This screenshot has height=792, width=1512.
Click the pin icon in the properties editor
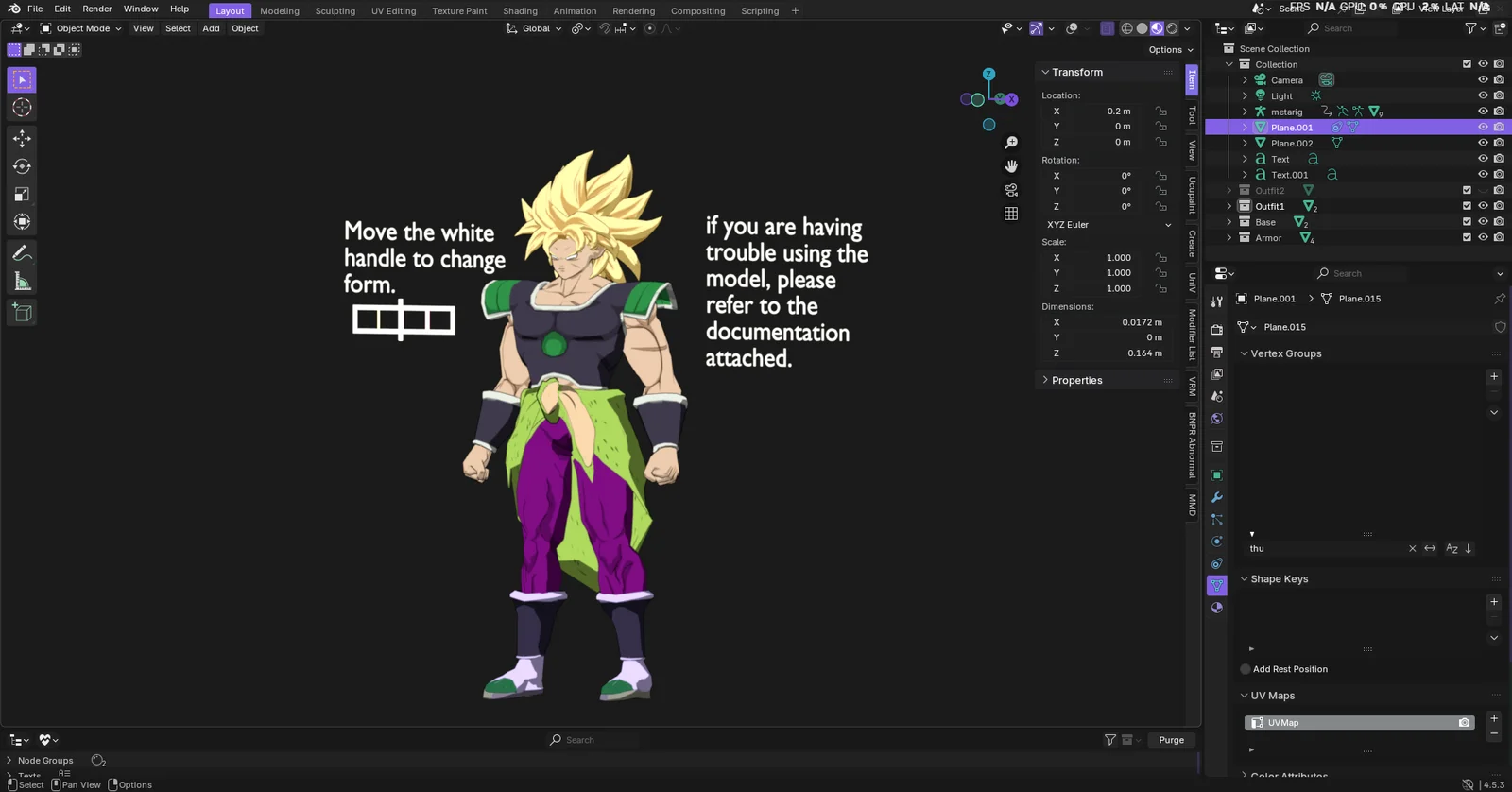[x=1500, y=299]
